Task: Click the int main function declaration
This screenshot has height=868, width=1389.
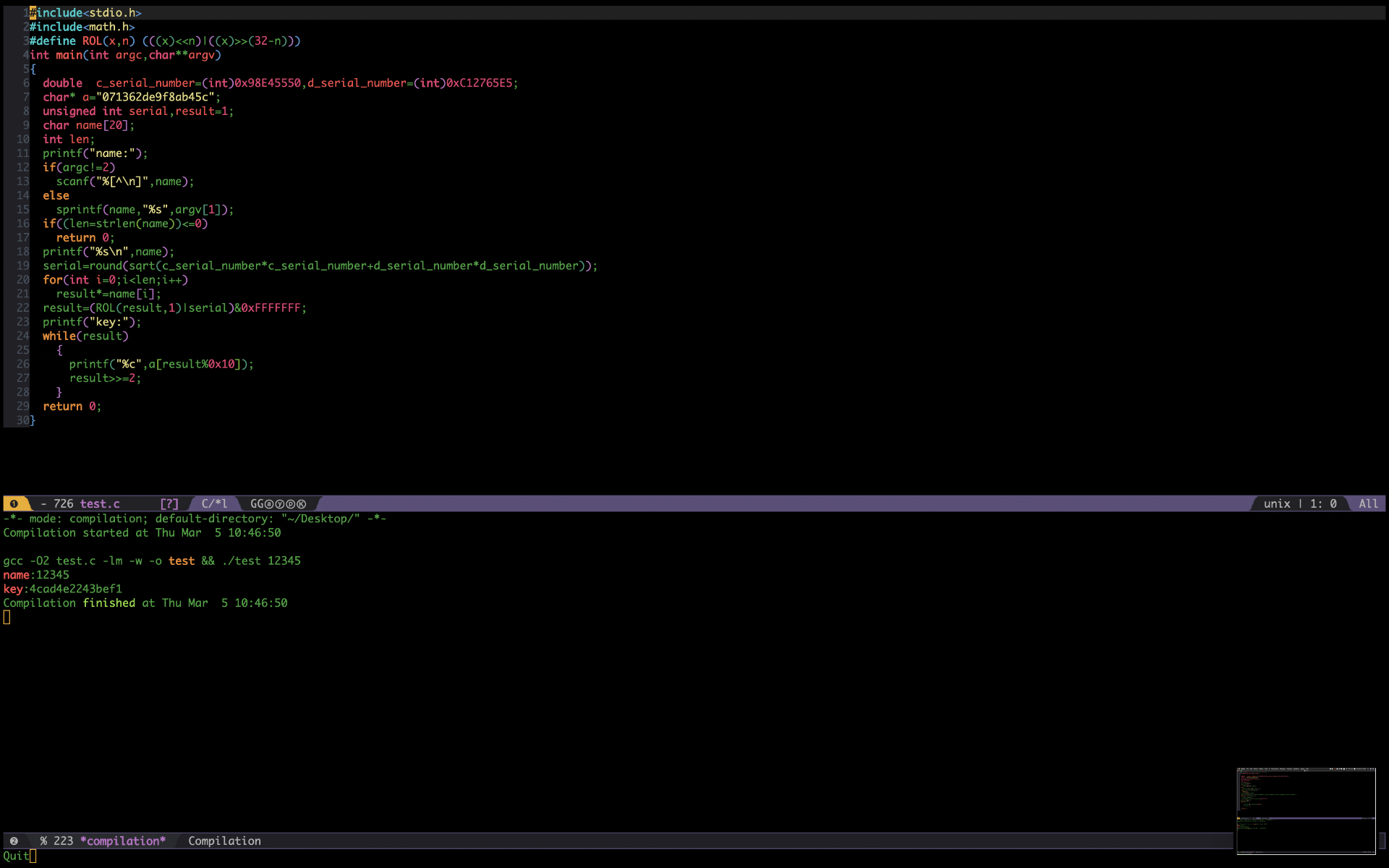Action: click(125, 55)
